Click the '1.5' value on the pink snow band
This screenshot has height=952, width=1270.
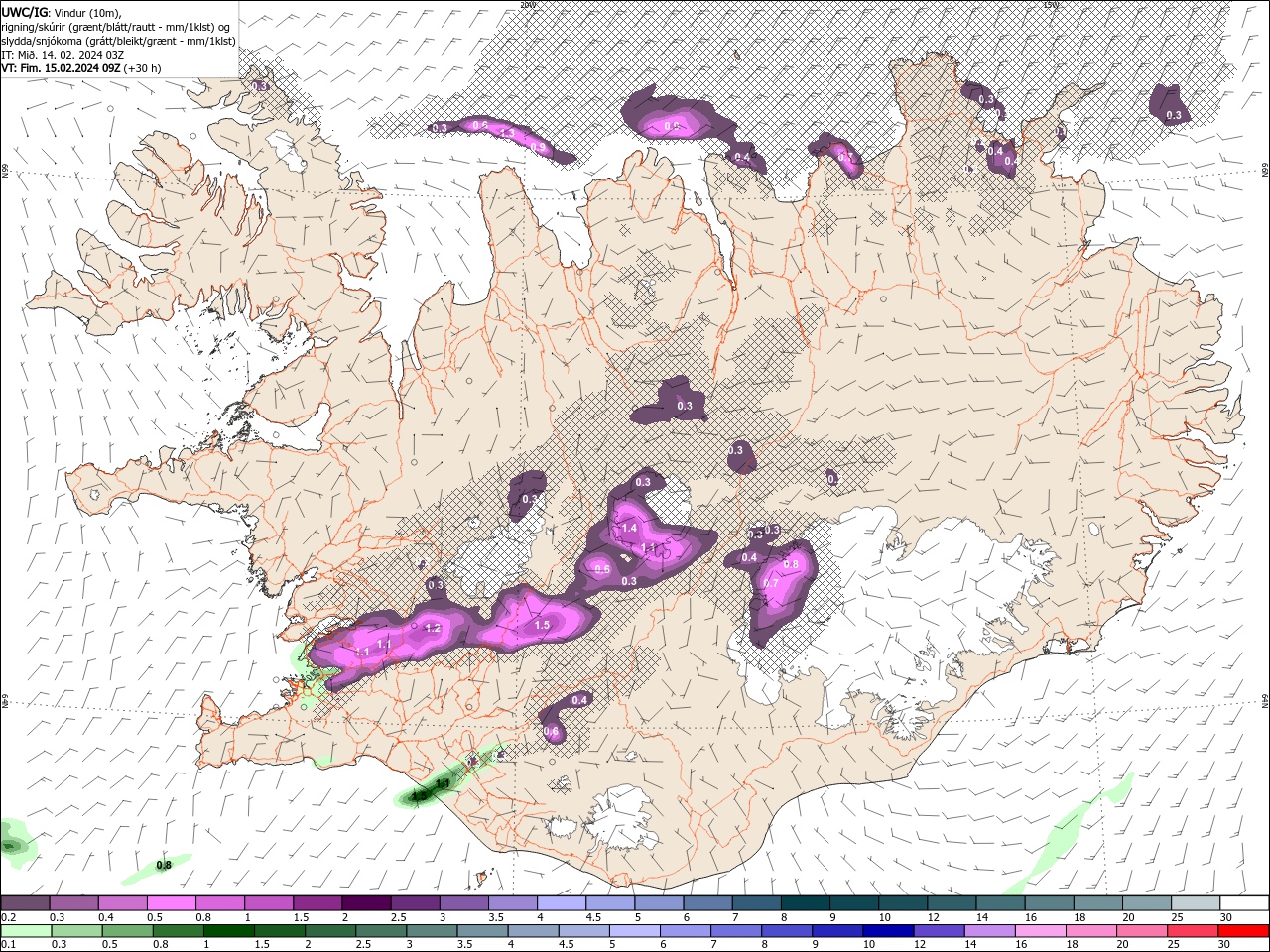542,626
